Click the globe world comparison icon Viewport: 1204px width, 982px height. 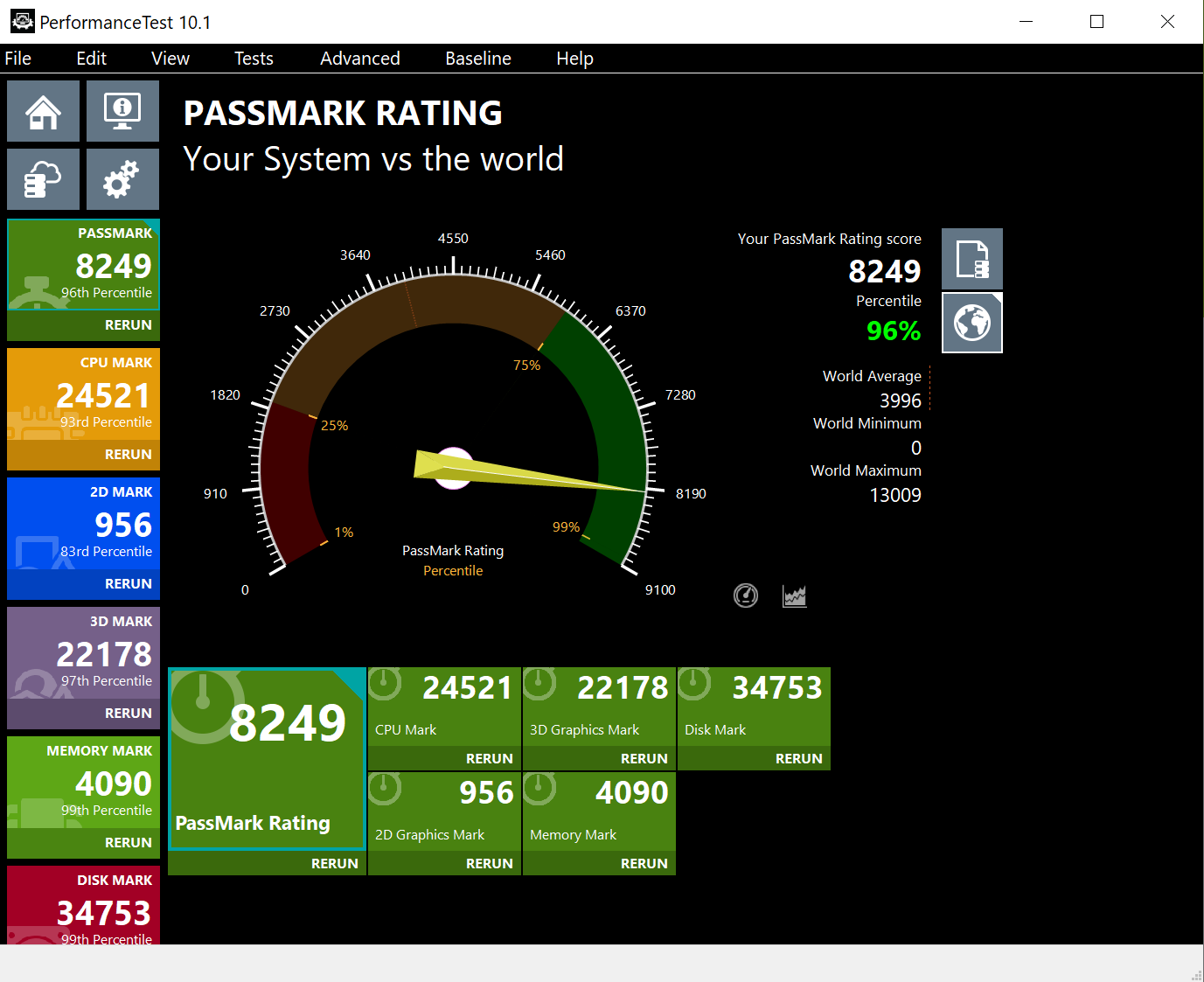(972, 323)
